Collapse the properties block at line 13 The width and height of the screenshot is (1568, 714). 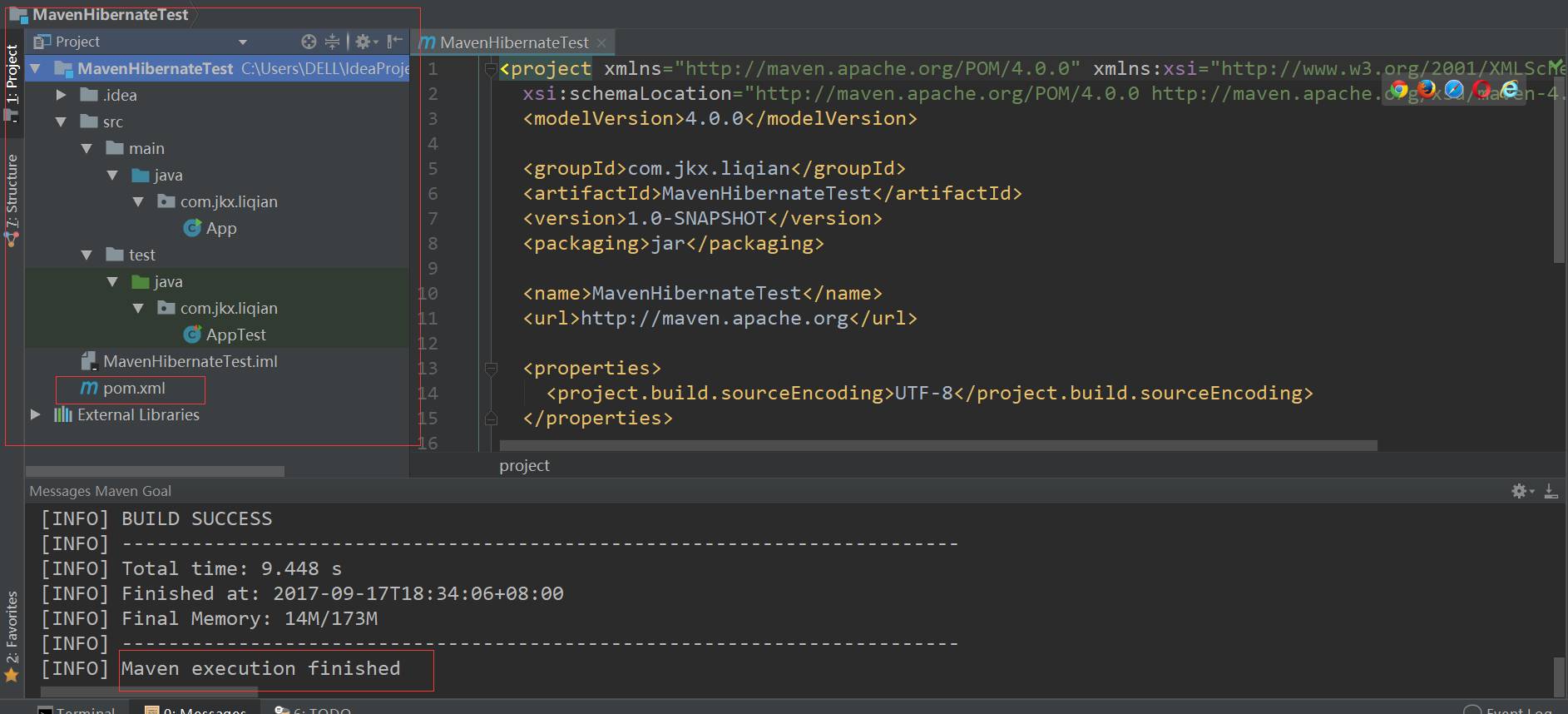(x=491, y=368)
